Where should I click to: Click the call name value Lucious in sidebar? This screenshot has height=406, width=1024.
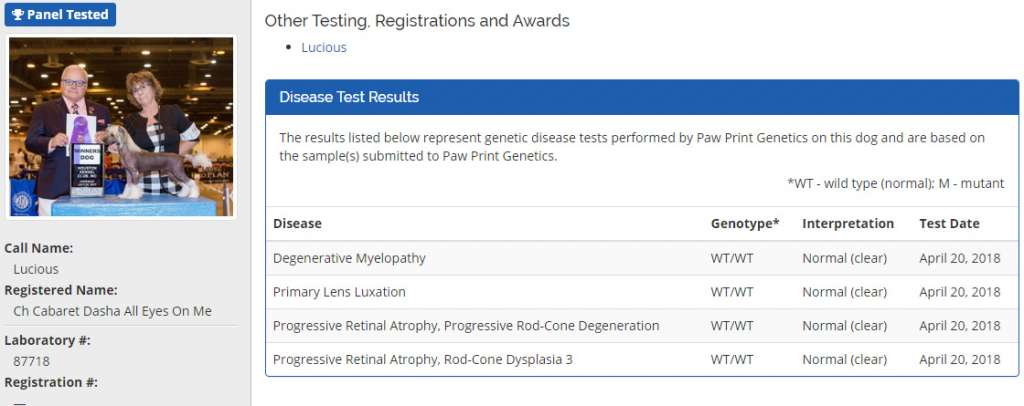click(x=36, y=269)
